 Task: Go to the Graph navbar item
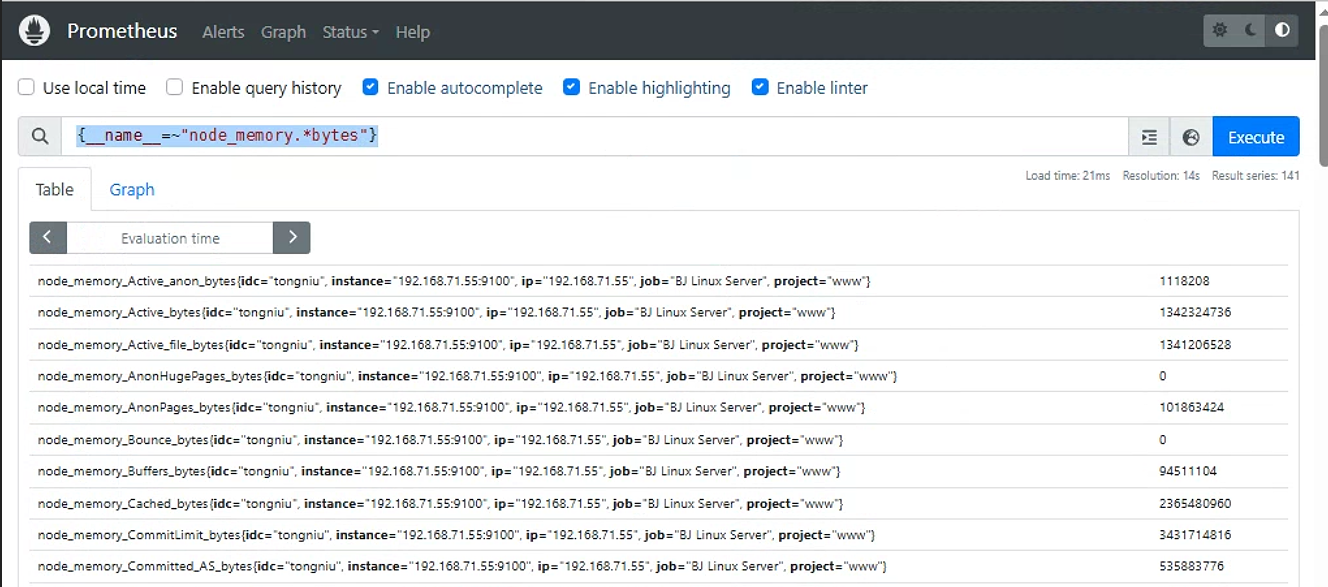pyautogui.click(x=283, y=32)
